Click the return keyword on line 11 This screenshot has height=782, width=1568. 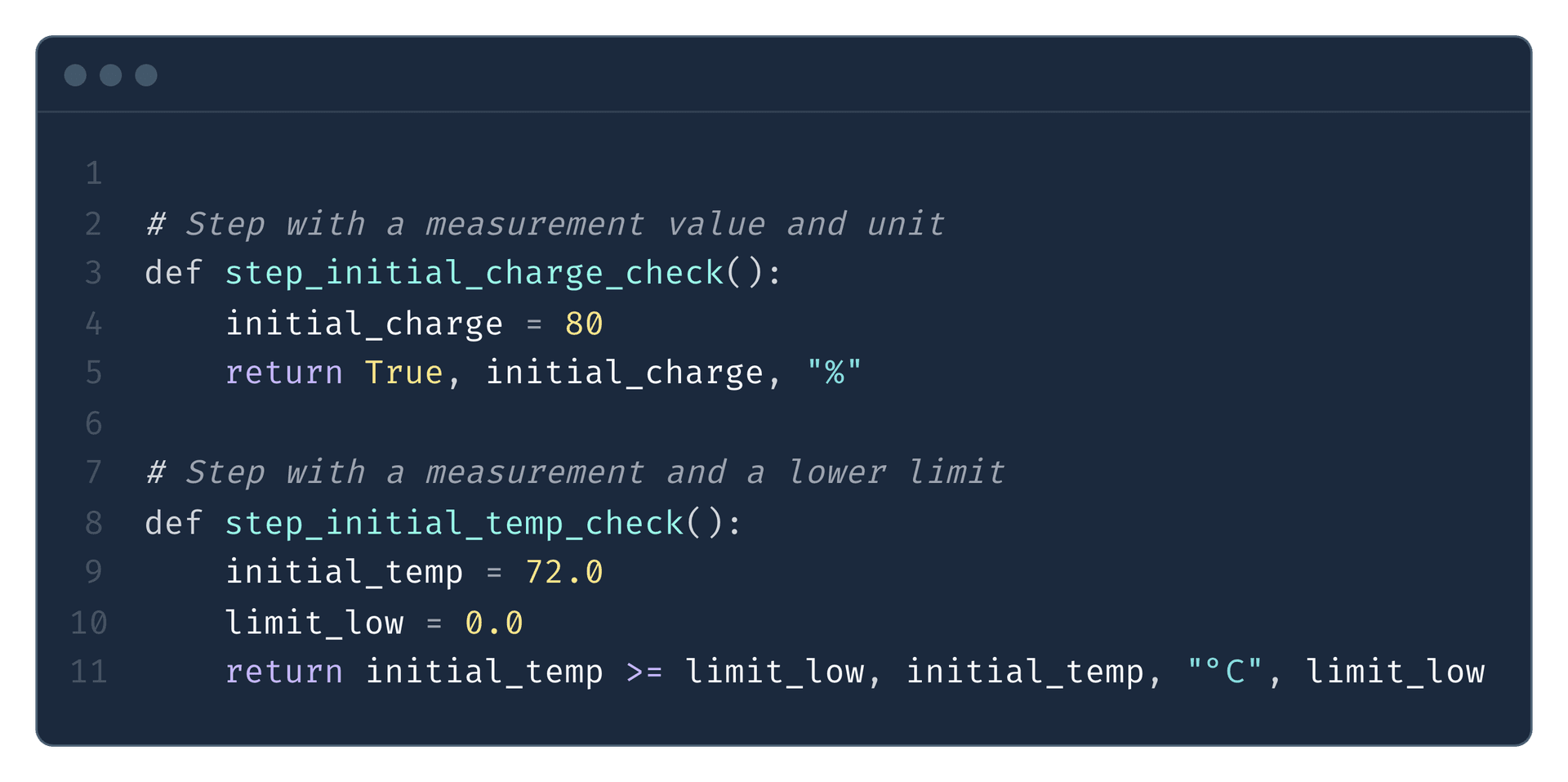point(284,672)
